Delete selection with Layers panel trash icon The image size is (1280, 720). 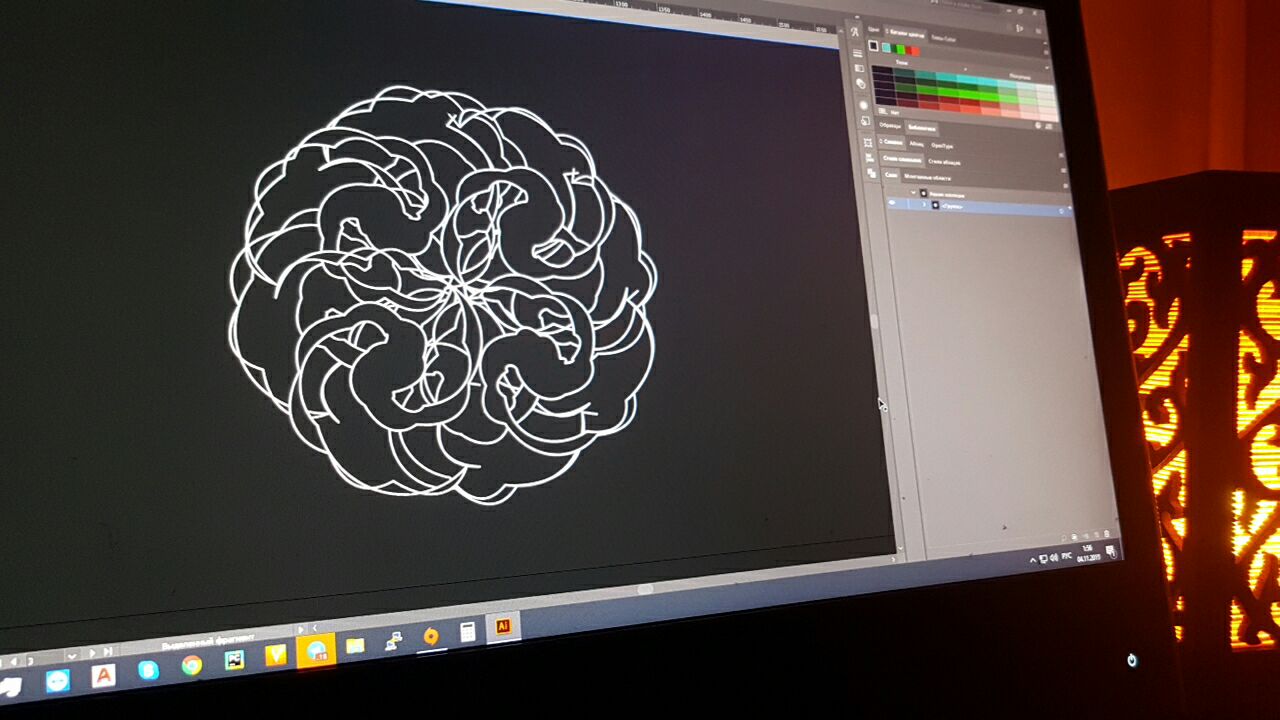click(1107, 533)
